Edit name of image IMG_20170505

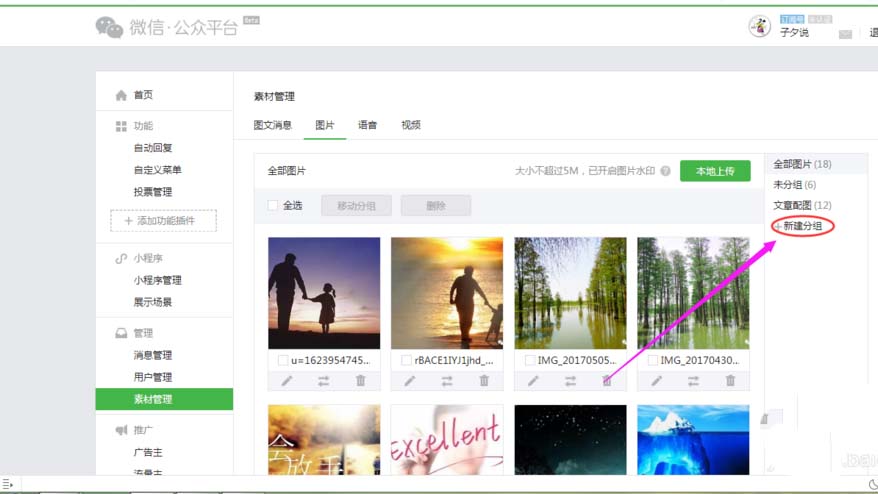pyautogui.click(x=533, y=381)
